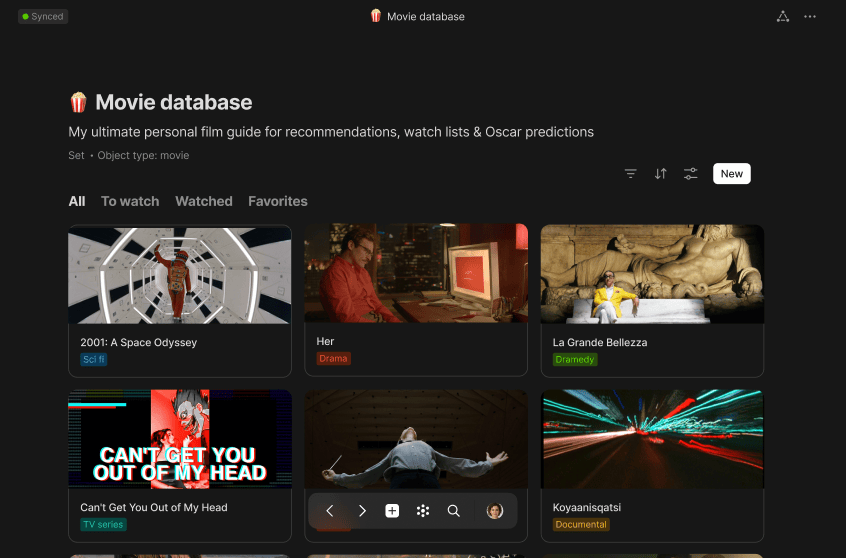
Task: Click Can't Get You Out of My Head title
Action: tap(154, 508)
